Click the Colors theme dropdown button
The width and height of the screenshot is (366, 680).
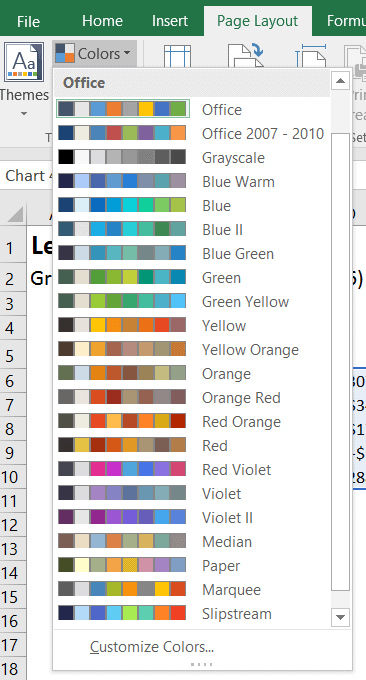pyautogui.click(x=95, y=54)
